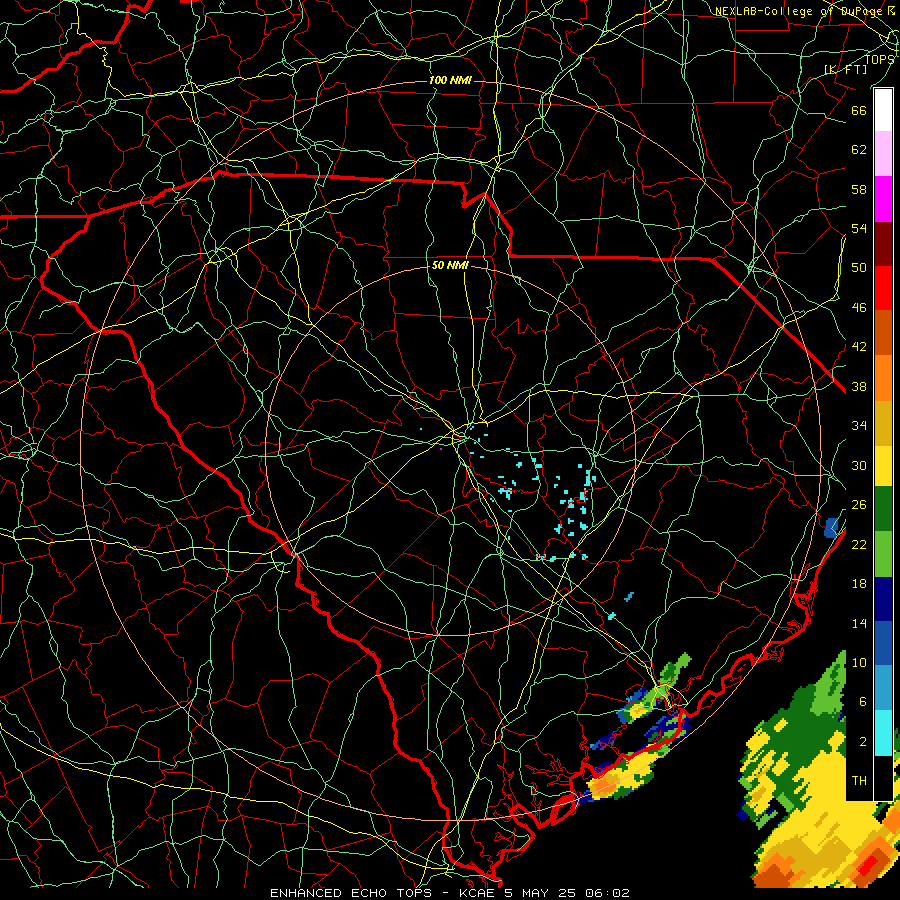Click legend value "2"
The height and width of the screenshot is (900, 900).
pos(863,741)
